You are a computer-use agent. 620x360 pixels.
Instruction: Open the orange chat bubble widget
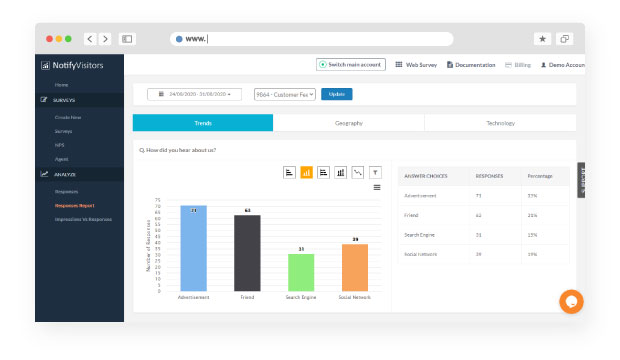tap(571, 302)
